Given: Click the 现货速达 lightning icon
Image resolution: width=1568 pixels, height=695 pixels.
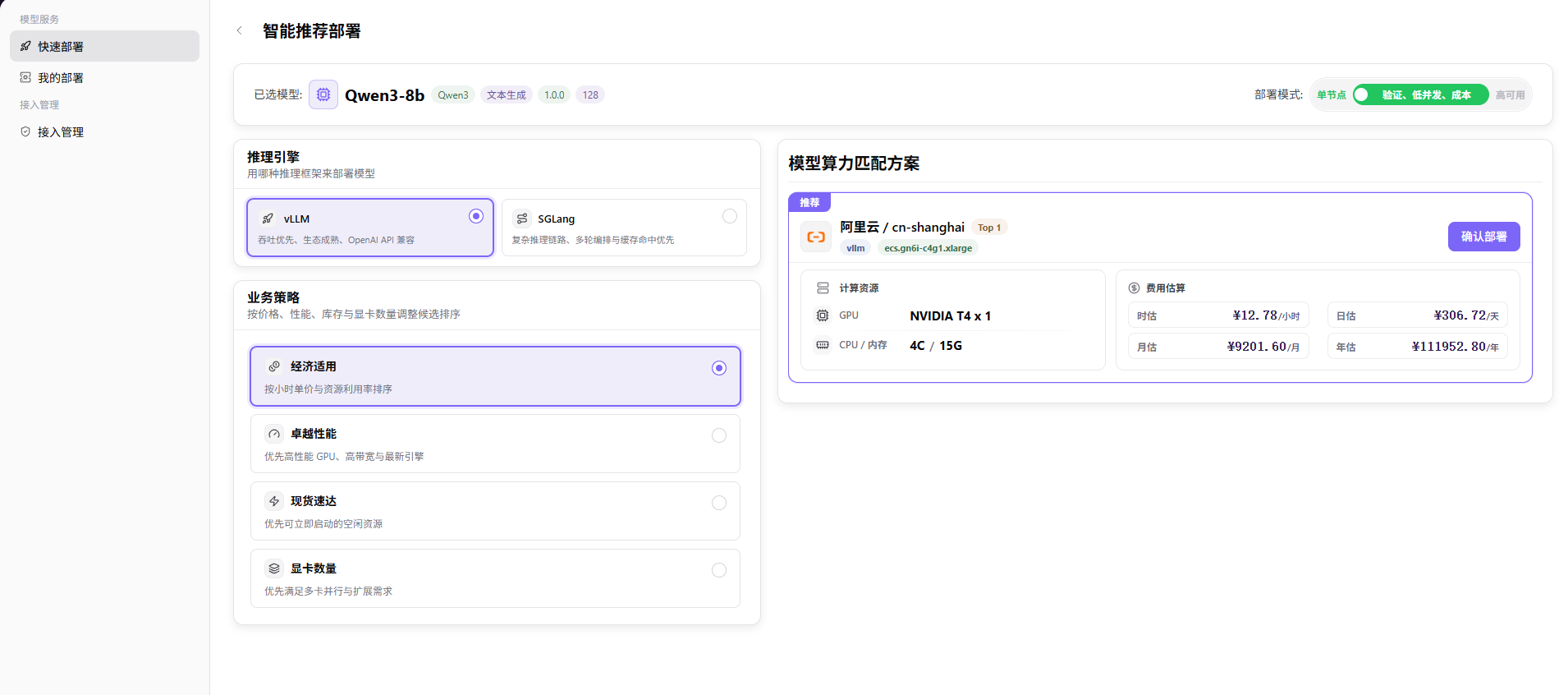Looking at the screenshot, I should (274, 501).
